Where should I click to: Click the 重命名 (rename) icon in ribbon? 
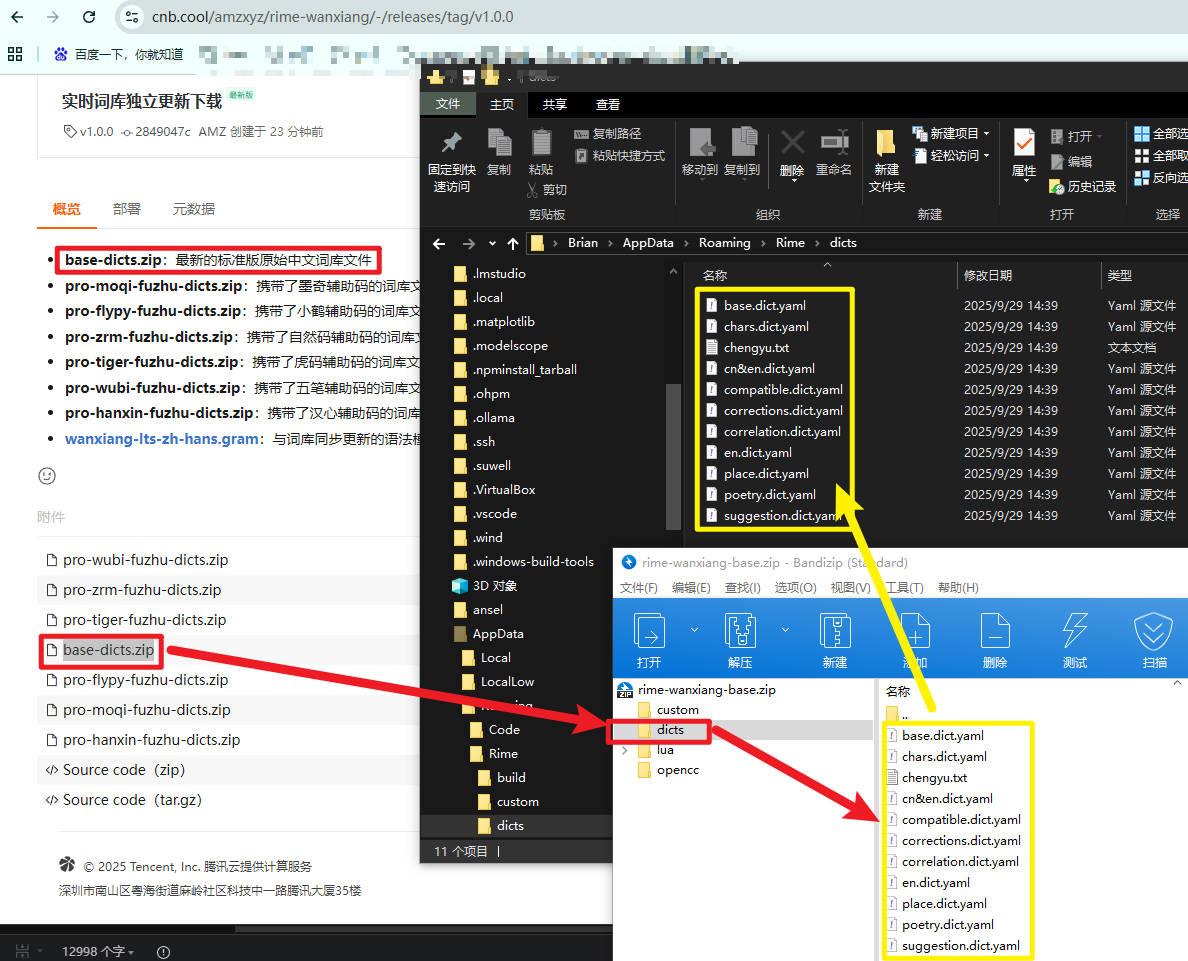coord(833,144)
